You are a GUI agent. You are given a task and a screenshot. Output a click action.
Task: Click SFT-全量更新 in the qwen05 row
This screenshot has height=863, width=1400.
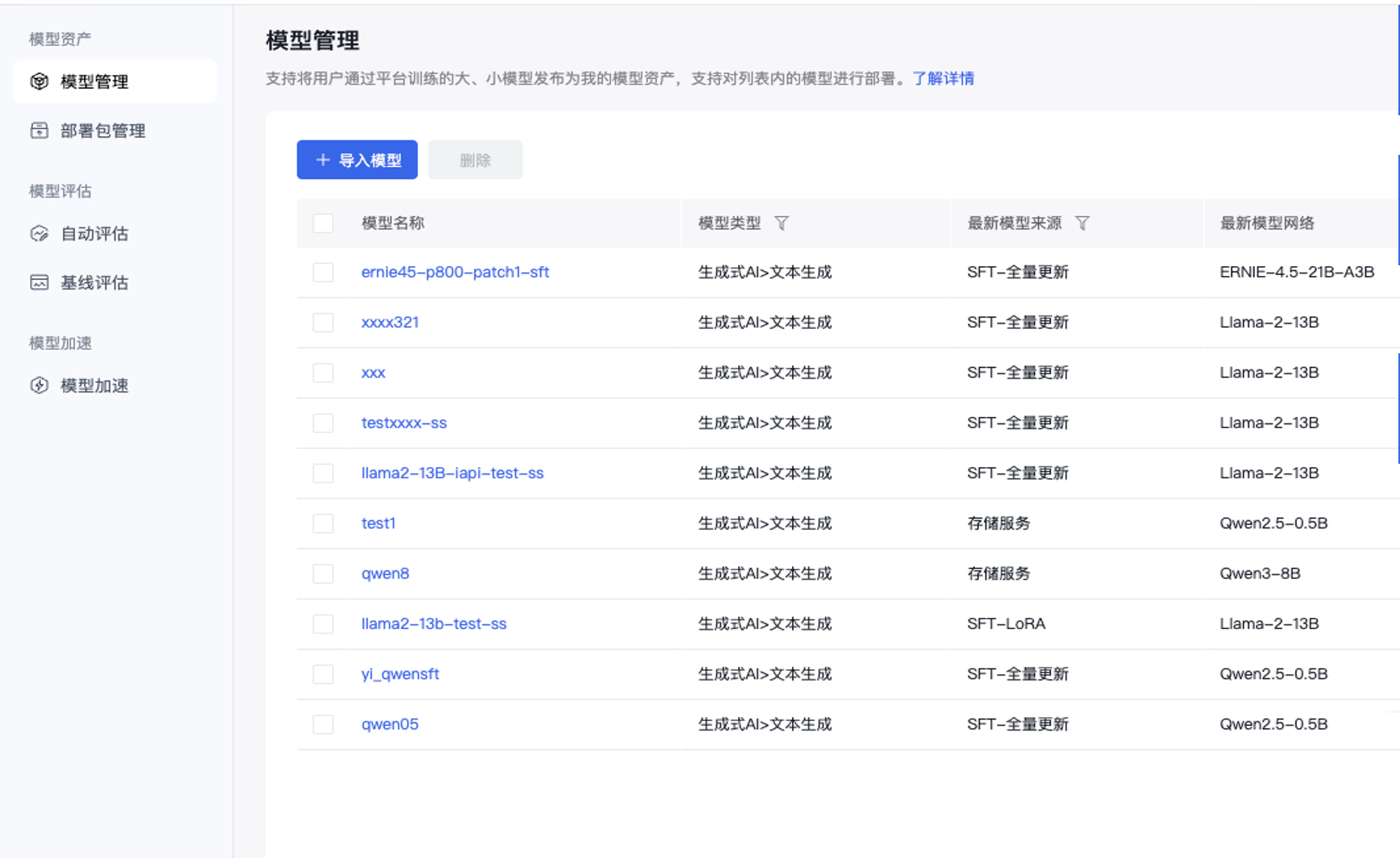(1018, 724)
